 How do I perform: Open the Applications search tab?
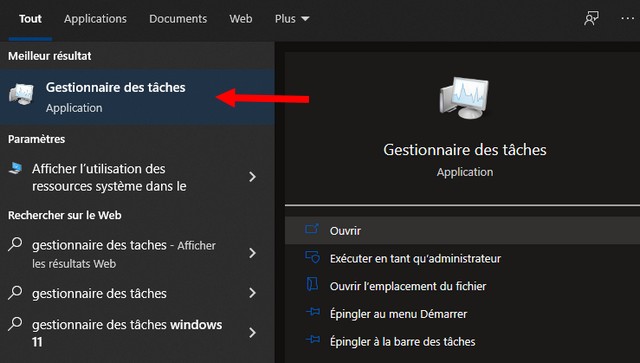point(95,19)
